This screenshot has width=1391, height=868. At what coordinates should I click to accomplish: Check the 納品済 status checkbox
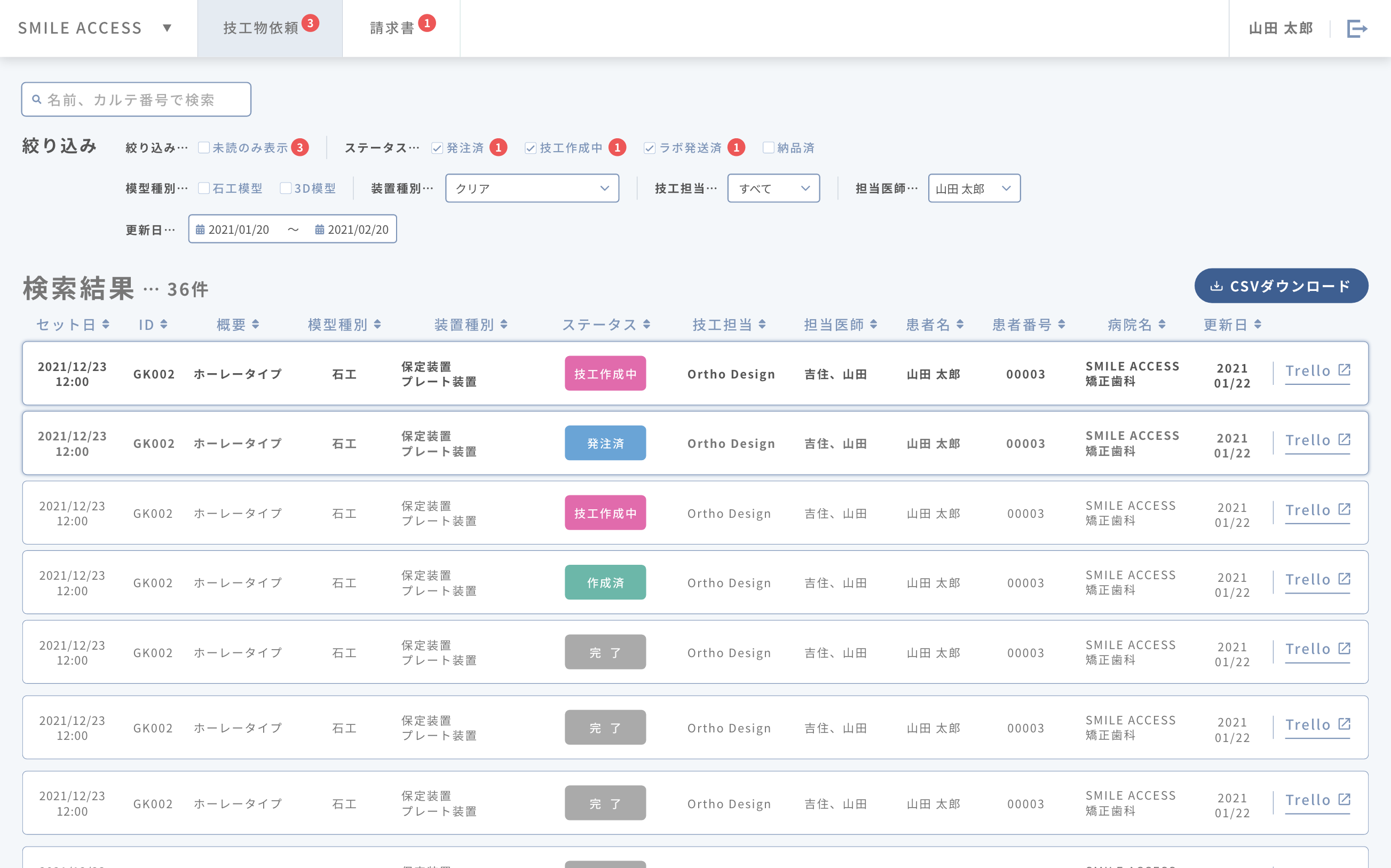coord(769,147)
